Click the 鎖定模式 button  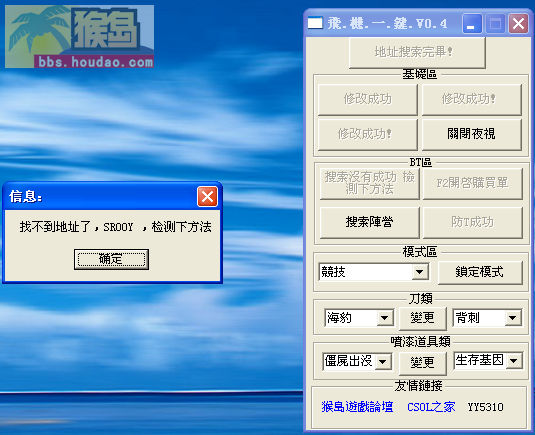point(479,272)
